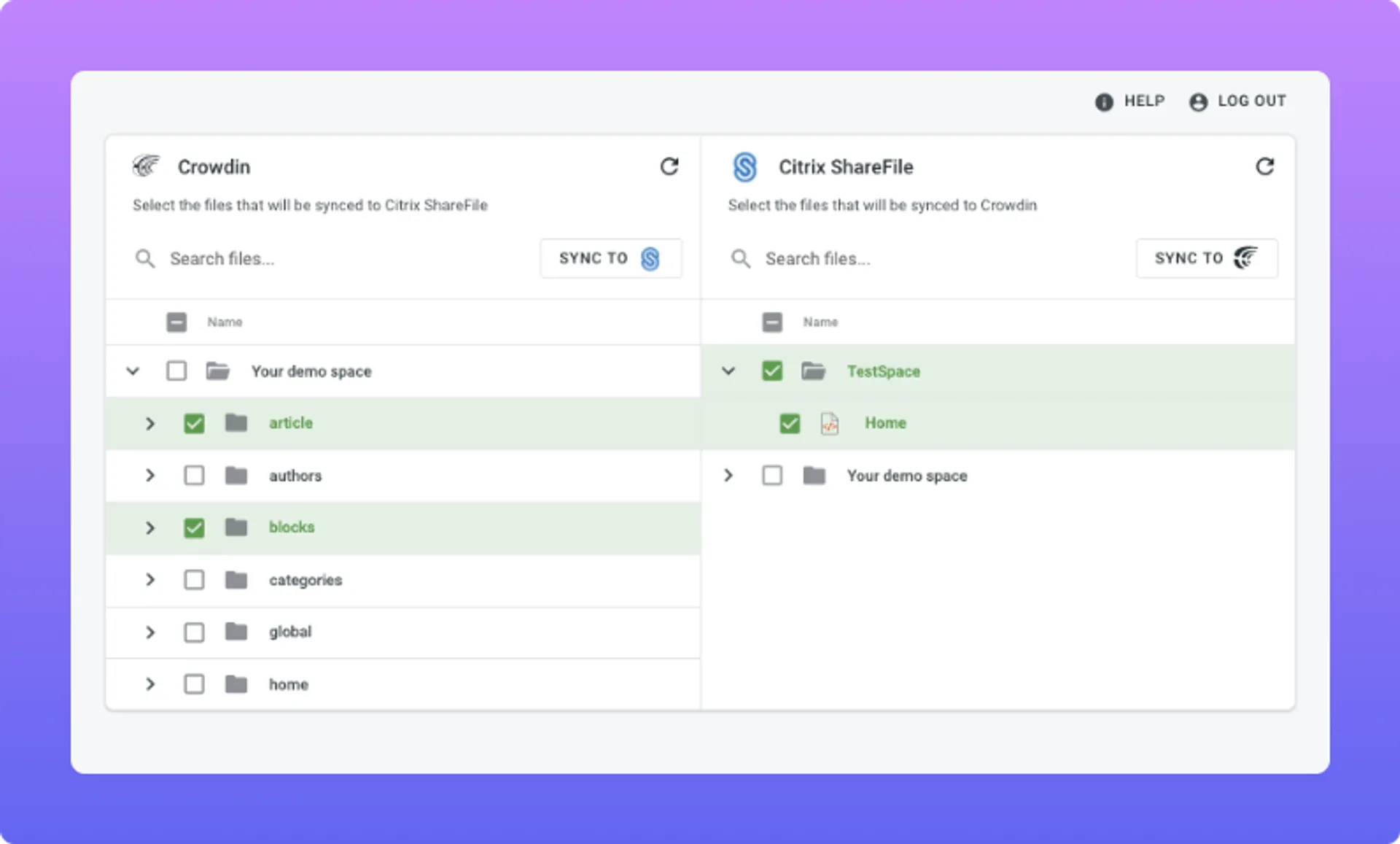1400x844 pixels.
Task: Select the categories row name
Action: tap(306, 580)
